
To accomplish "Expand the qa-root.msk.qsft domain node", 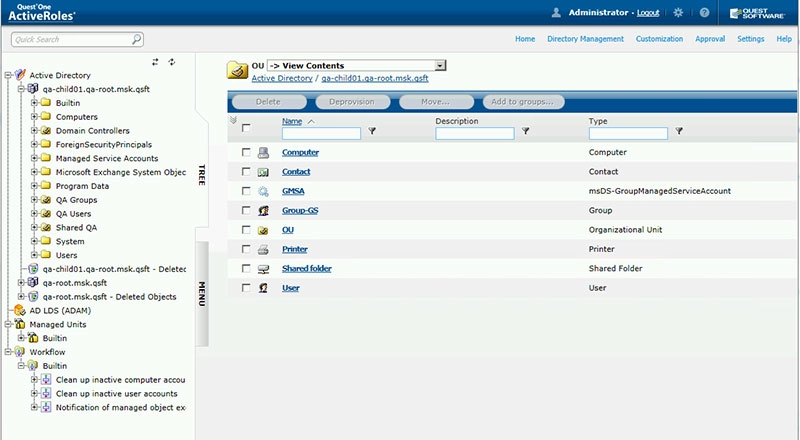I will [21, 282].
